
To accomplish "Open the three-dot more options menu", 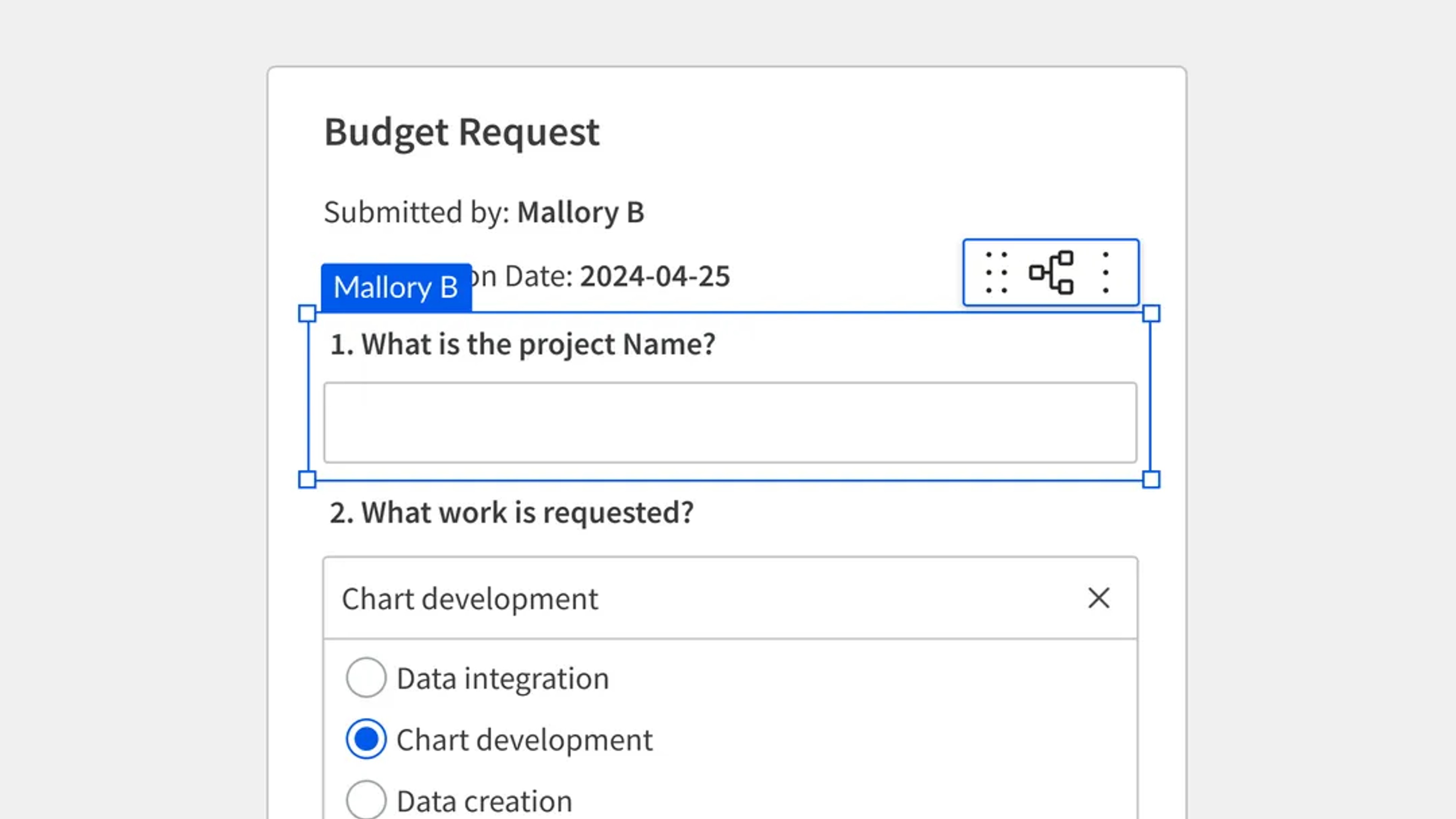I will [x=1106, y=273].
